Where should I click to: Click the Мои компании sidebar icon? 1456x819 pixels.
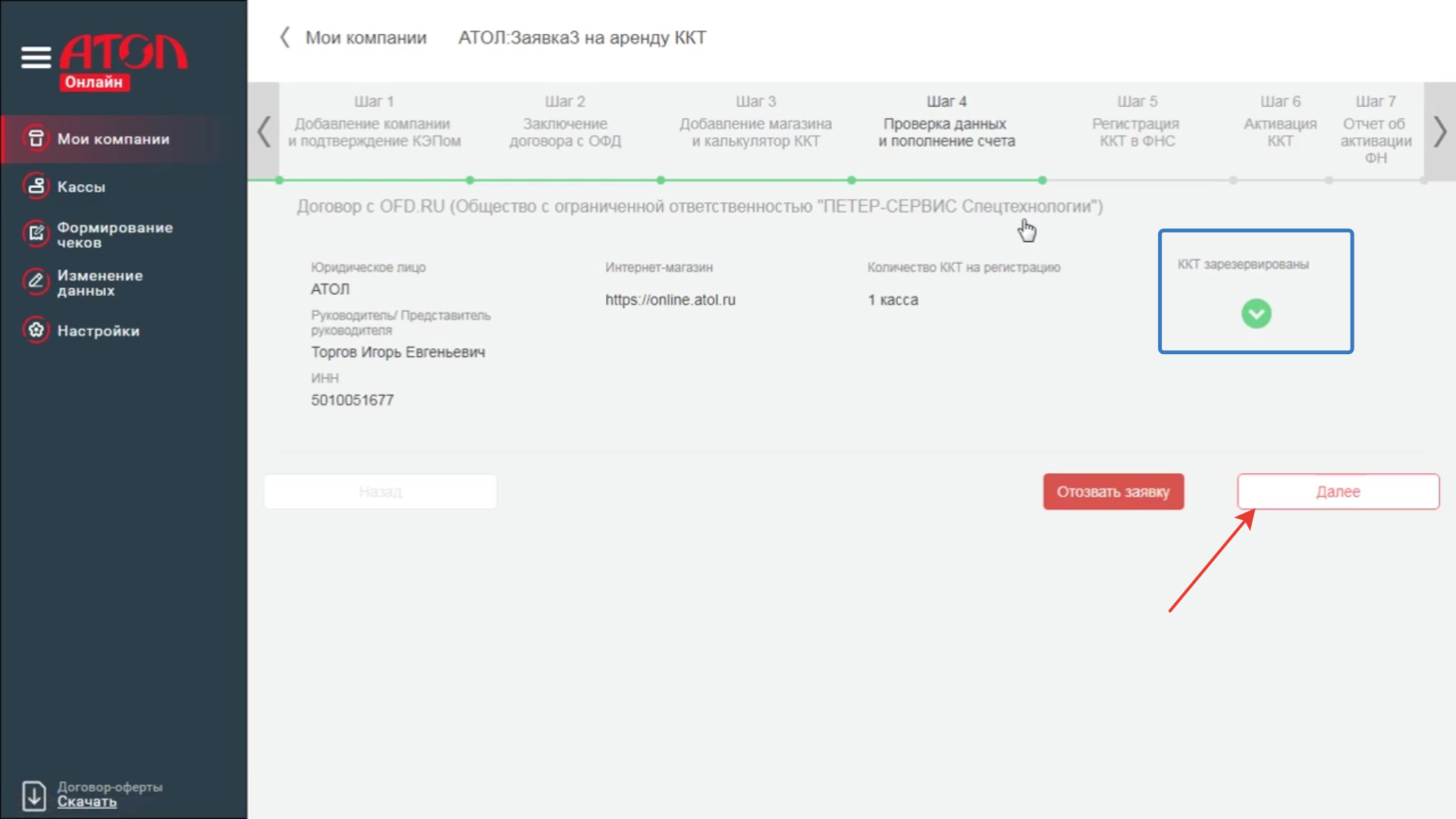(36, 139)
